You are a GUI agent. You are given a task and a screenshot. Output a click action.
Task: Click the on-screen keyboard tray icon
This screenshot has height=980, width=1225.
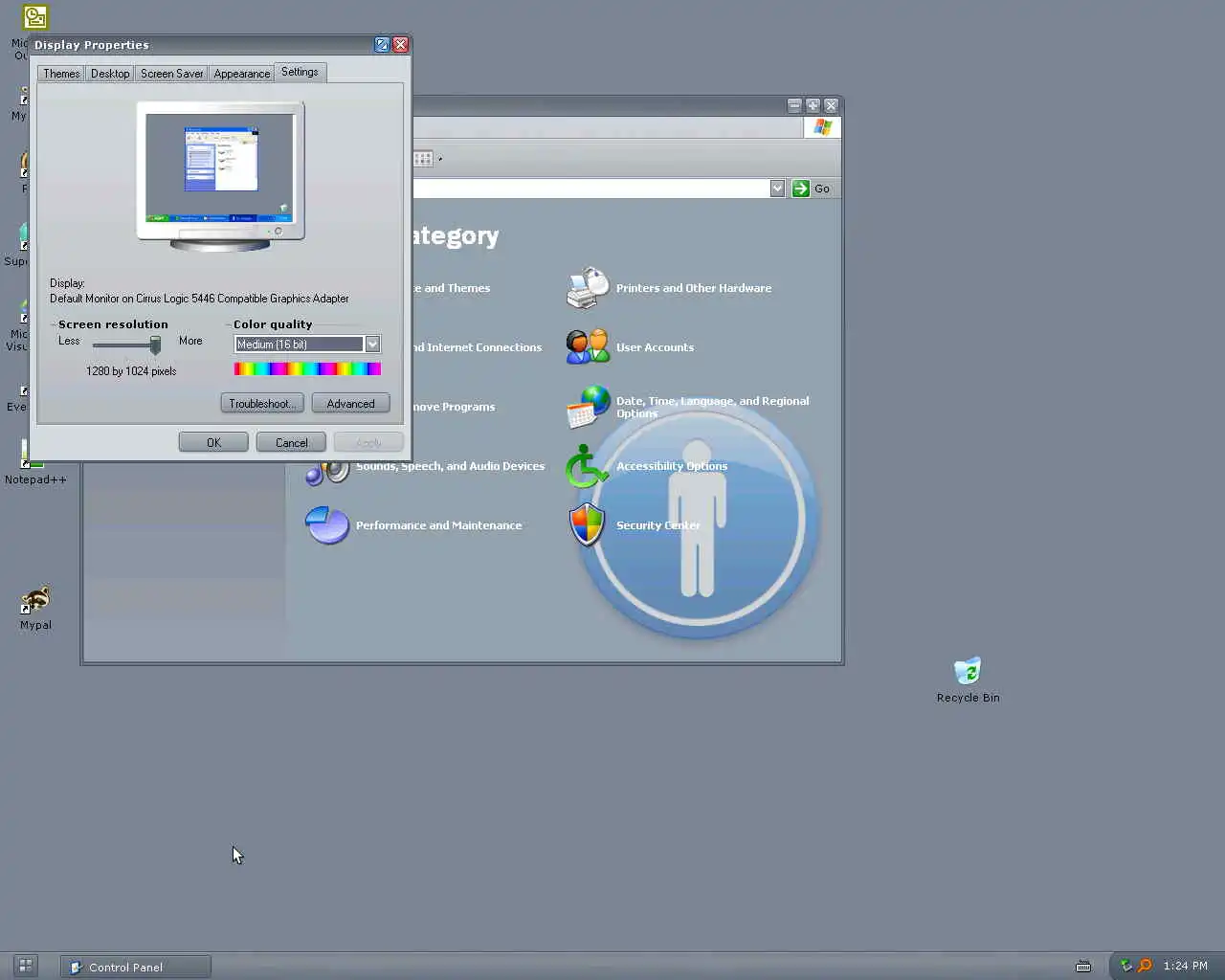click(x=1083, y=967)
